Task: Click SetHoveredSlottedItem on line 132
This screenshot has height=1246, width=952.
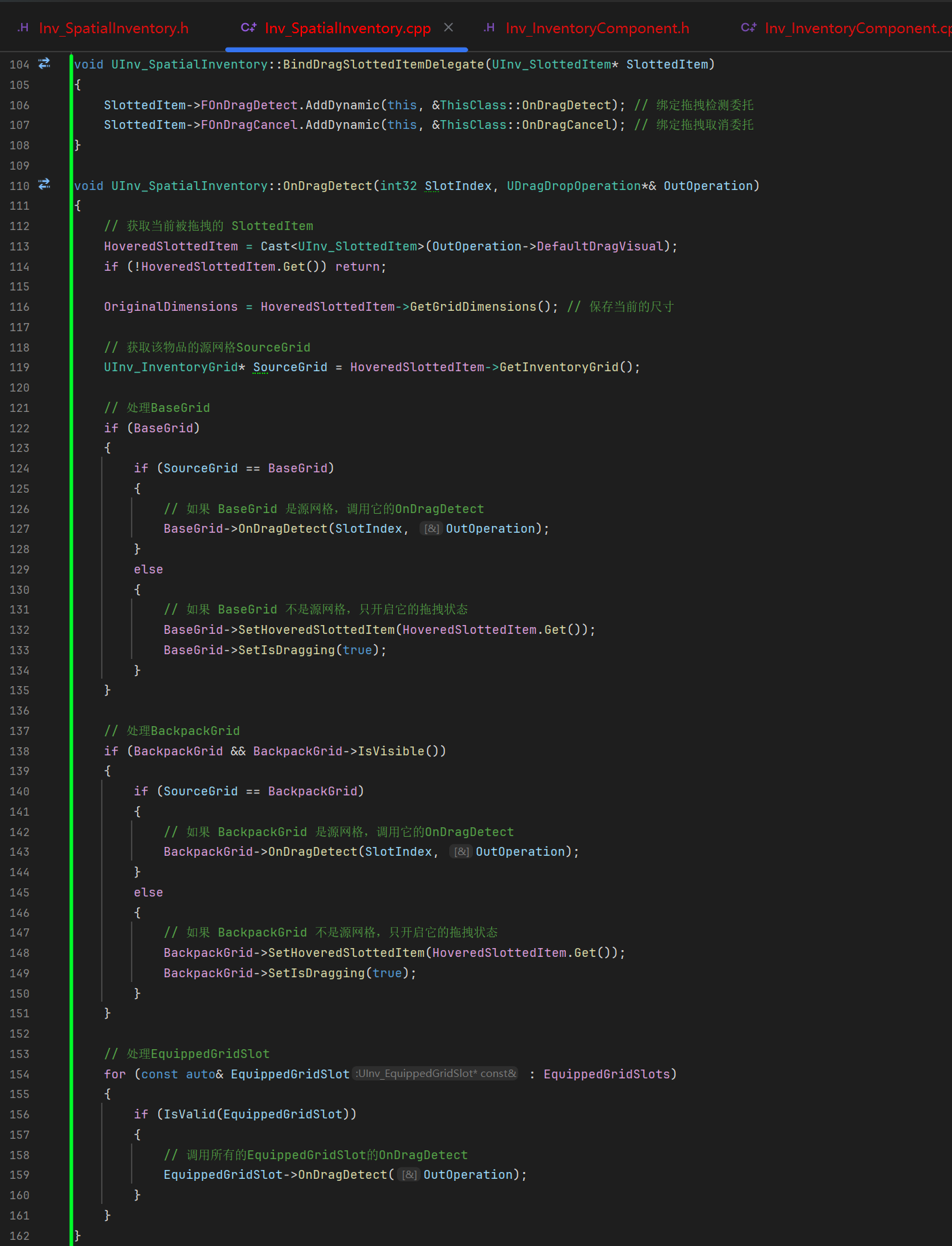Action: [317, 630]
